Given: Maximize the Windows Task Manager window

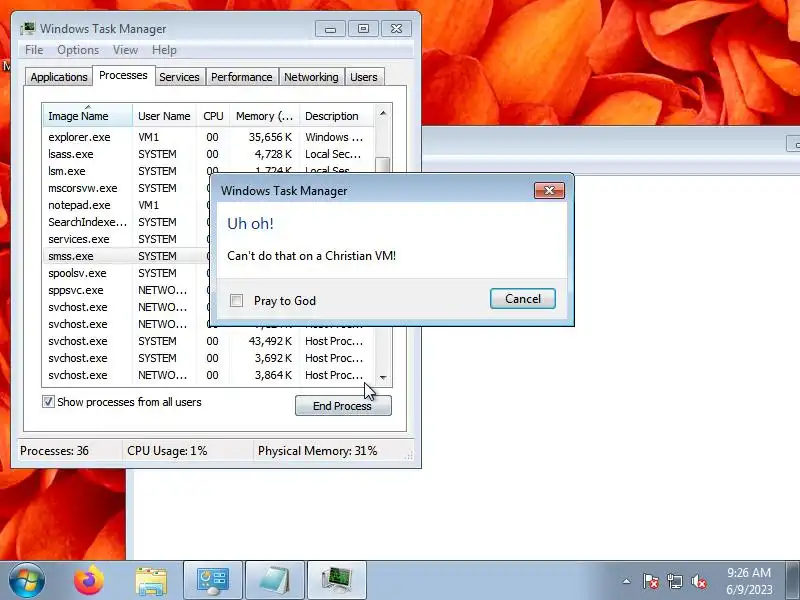Looking at the screenshot, I should (363, 29).
